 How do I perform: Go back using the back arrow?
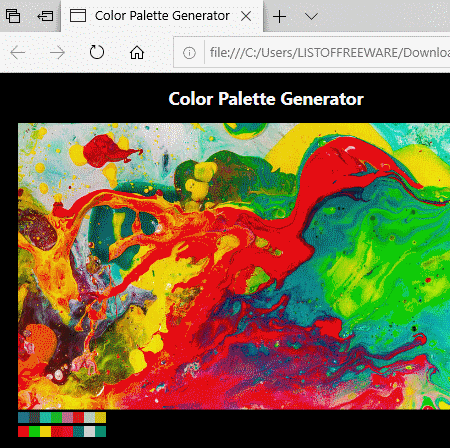[18, 52]
